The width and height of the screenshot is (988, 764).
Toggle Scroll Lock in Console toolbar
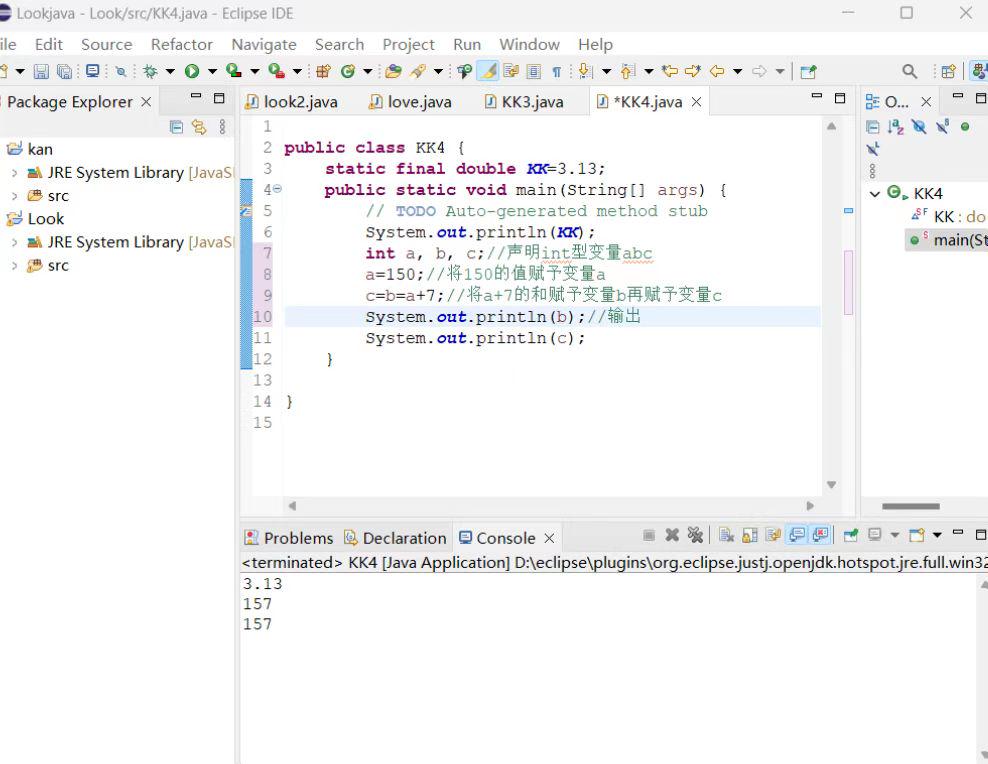tap(750, 535)
